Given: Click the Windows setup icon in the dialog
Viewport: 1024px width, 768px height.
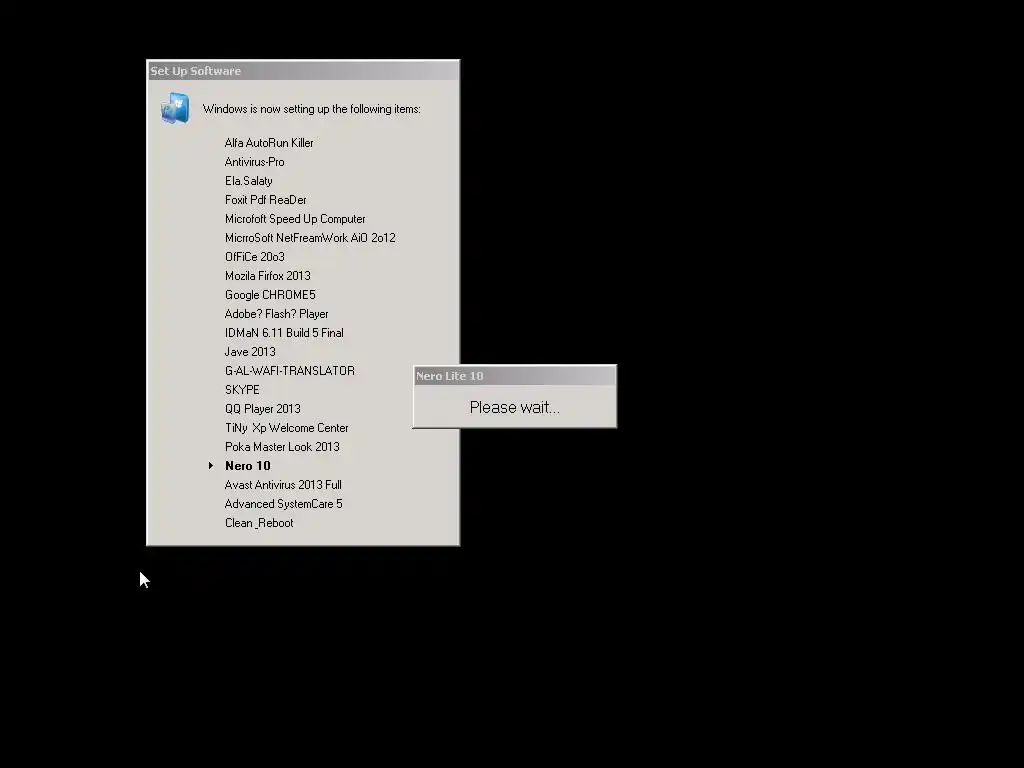Looking at the screenshot, I should tap(175, 108).
